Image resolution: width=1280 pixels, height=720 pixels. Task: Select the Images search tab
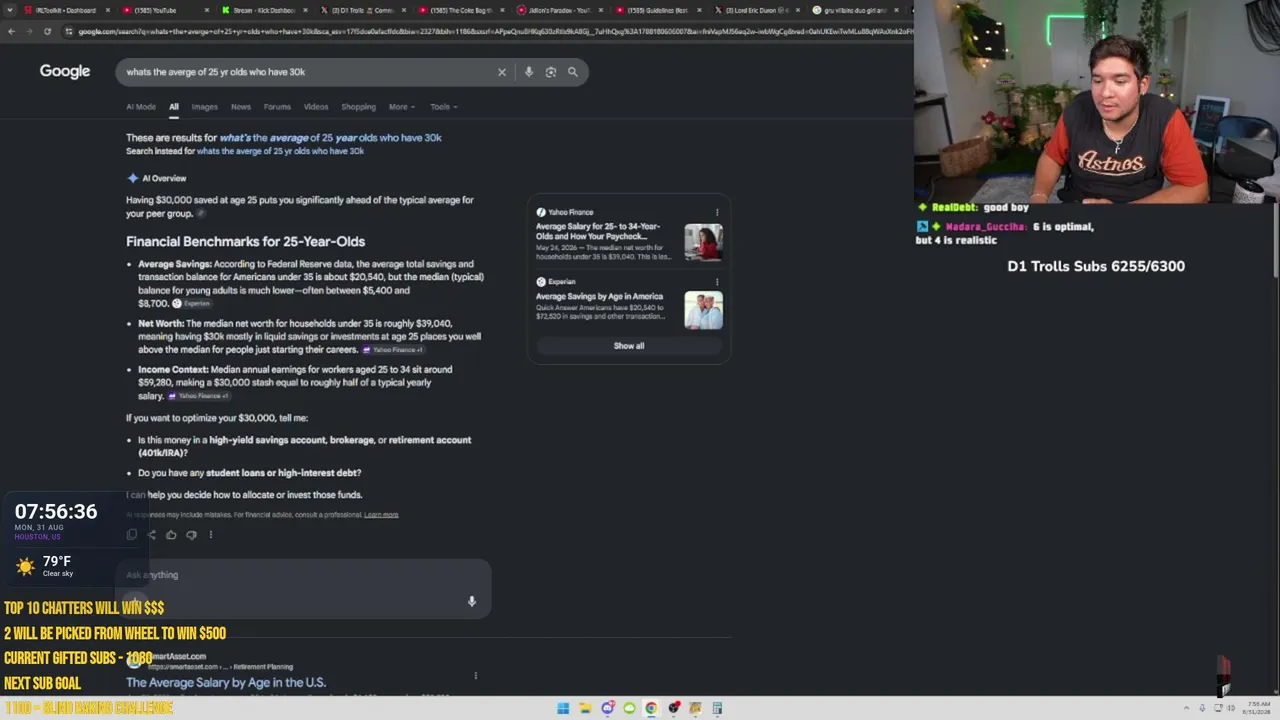click(204, 107)
